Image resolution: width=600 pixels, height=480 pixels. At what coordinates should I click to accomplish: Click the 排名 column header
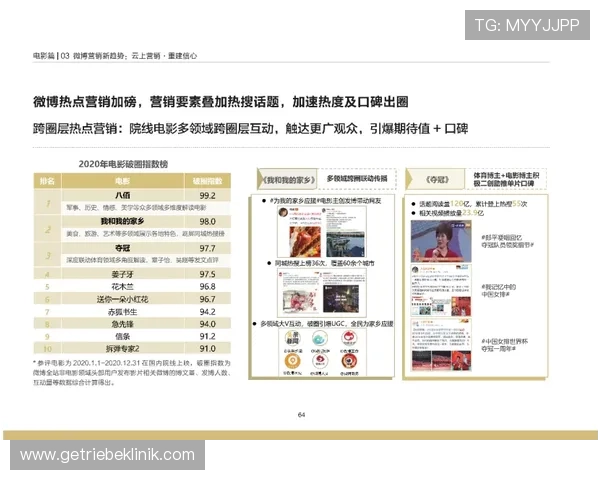47,181
